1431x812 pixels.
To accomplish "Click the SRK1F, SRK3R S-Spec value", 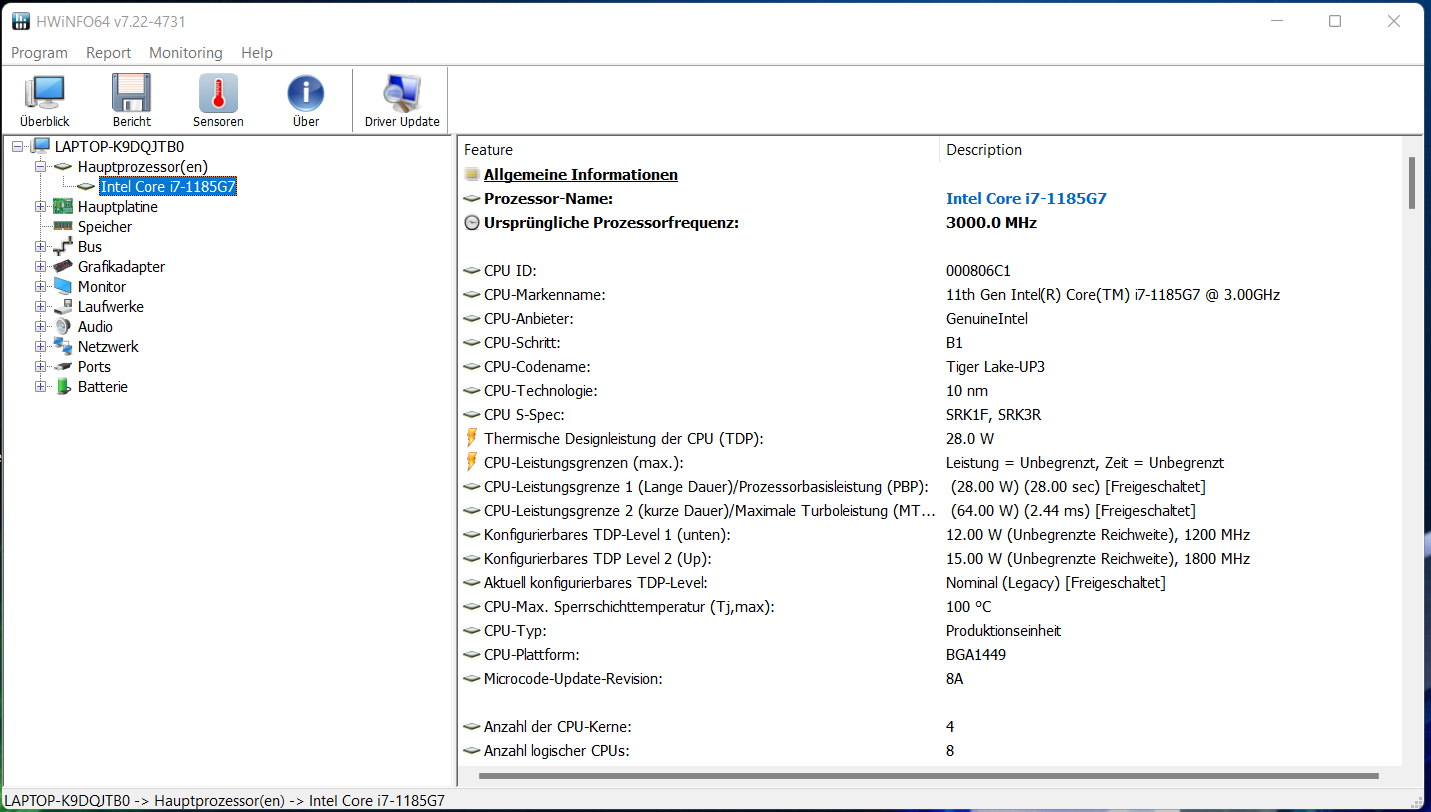I will pyautogui.click(x=994, y=415).
